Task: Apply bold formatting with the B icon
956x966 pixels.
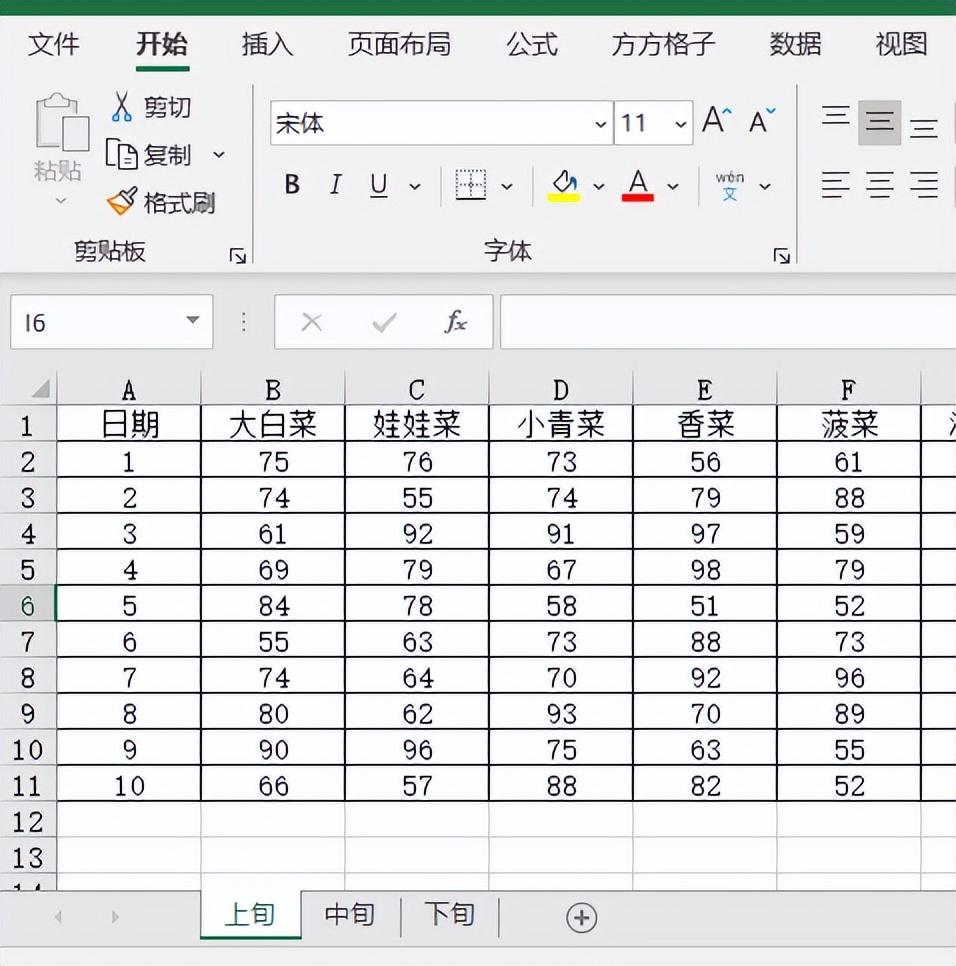Action: tap(291, 185)
